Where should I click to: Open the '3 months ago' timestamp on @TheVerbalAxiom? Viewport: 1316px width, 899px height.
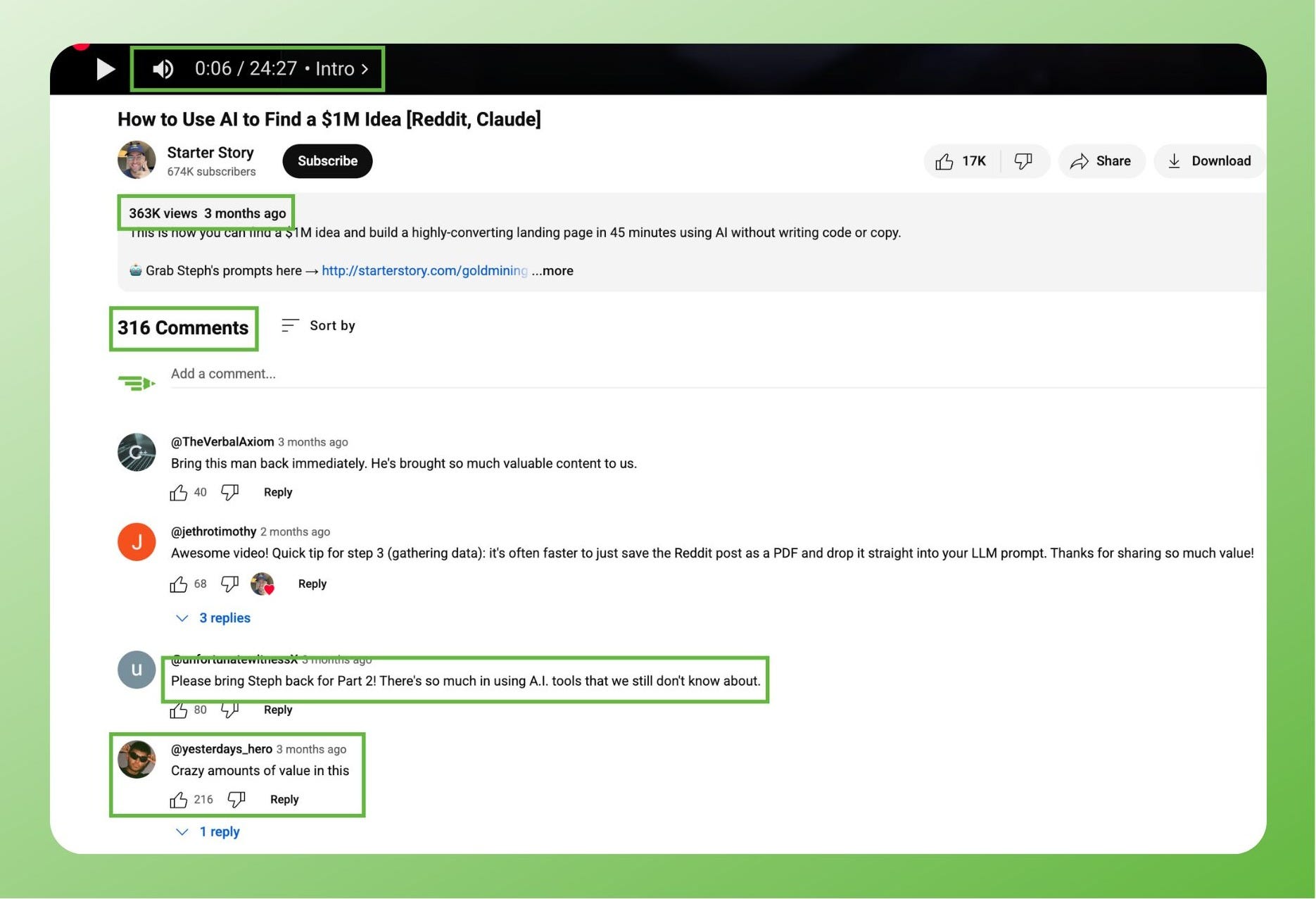(312, 442)
